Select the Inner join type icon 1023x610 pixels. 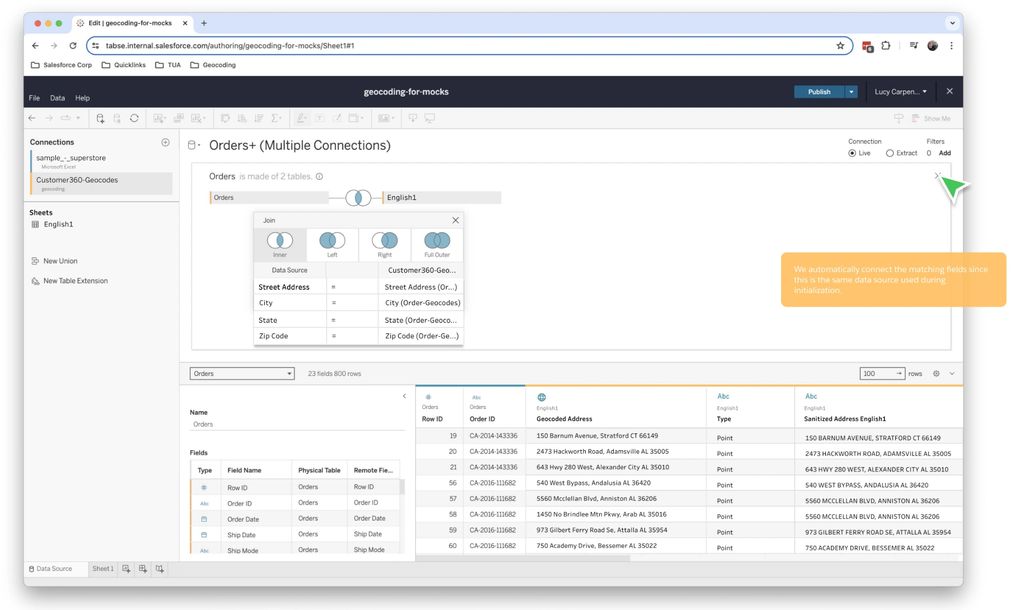tap(280, 241)
